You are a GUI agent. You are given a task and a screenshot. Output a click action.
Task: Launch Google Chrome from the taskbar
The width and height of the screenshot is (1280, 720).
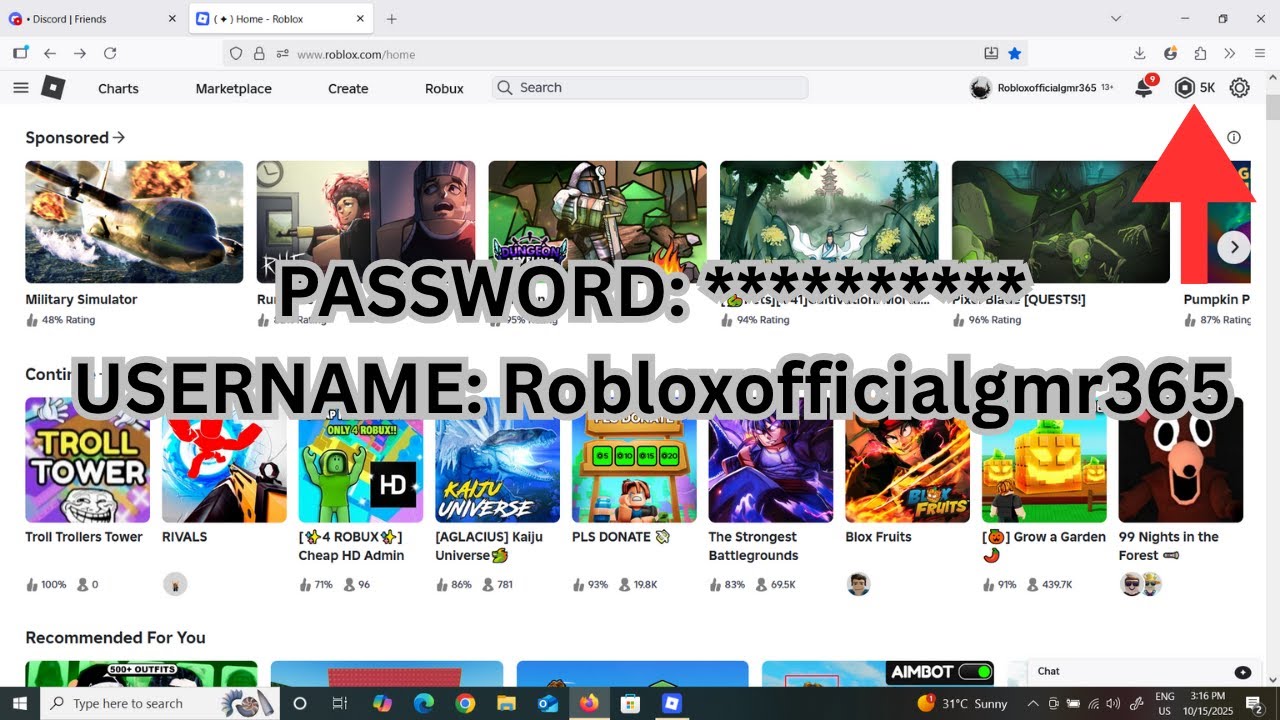pyautogui.click(x=464, y=704)
